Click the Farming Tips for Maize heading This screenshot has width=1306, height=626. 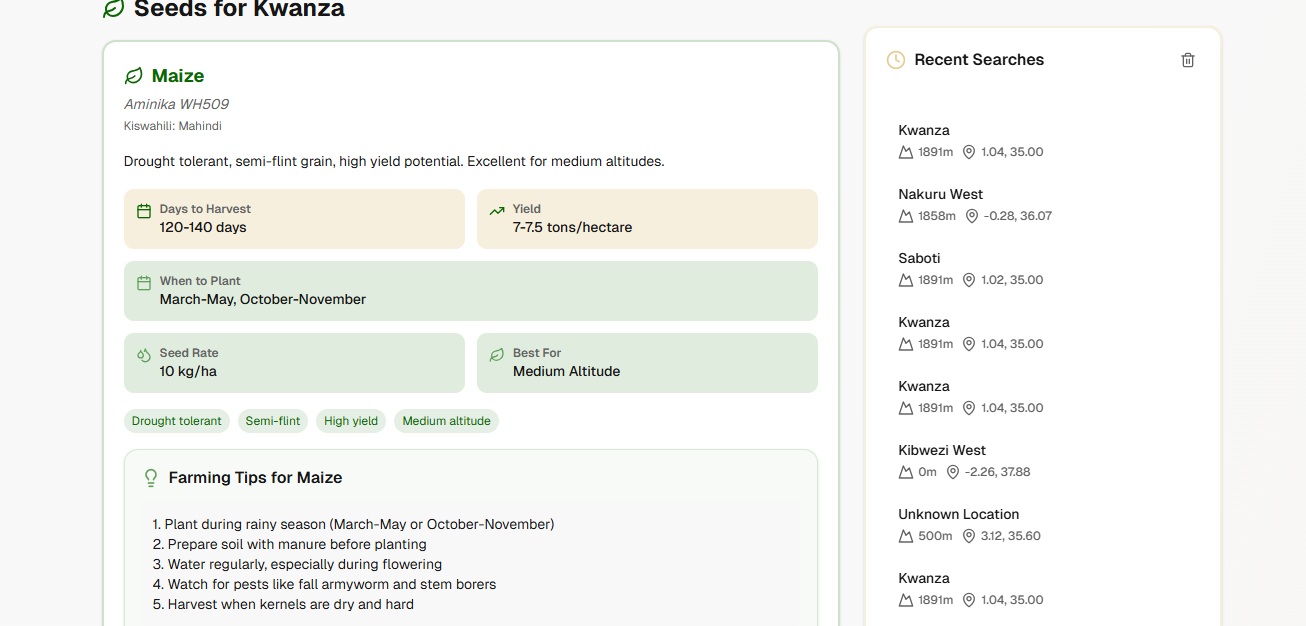255,478
